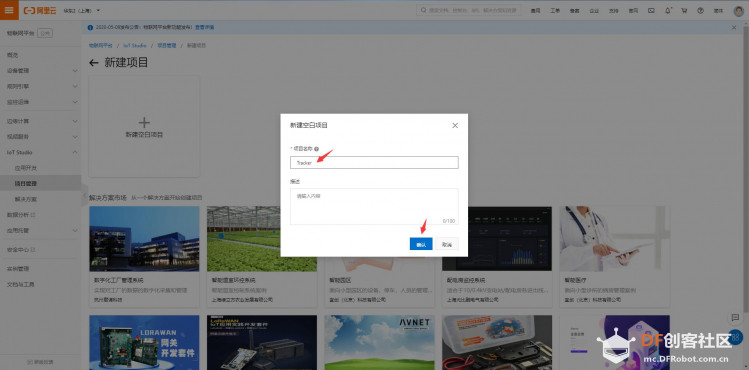Collapse the IoT Studio sidebar group
749x370 pixels.
point(41,152)
